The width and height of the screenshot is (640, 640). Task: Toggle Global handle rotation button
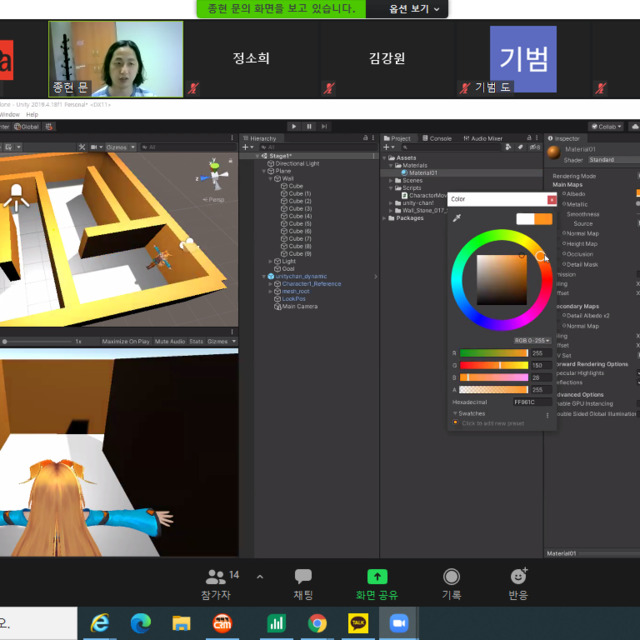26,127
